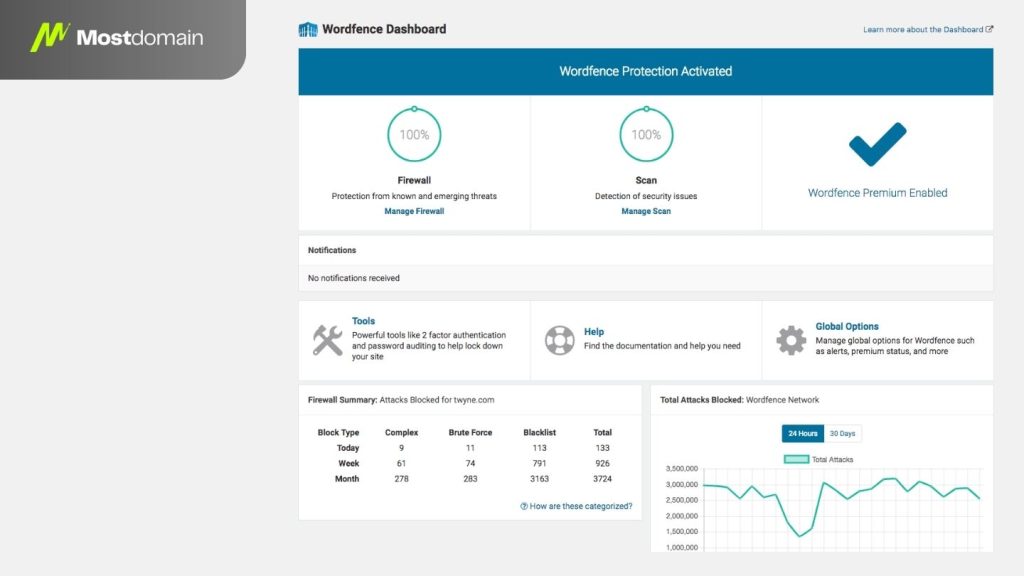Click the total attacks line chart
Screen dimensions: 1024x576
tap(842, 509)
